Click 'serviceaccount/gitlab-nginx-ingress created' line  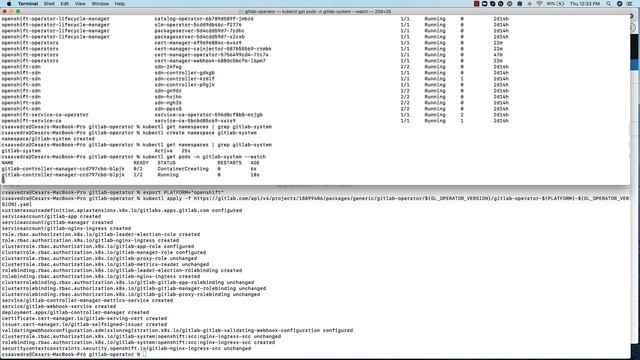(66, 229)
